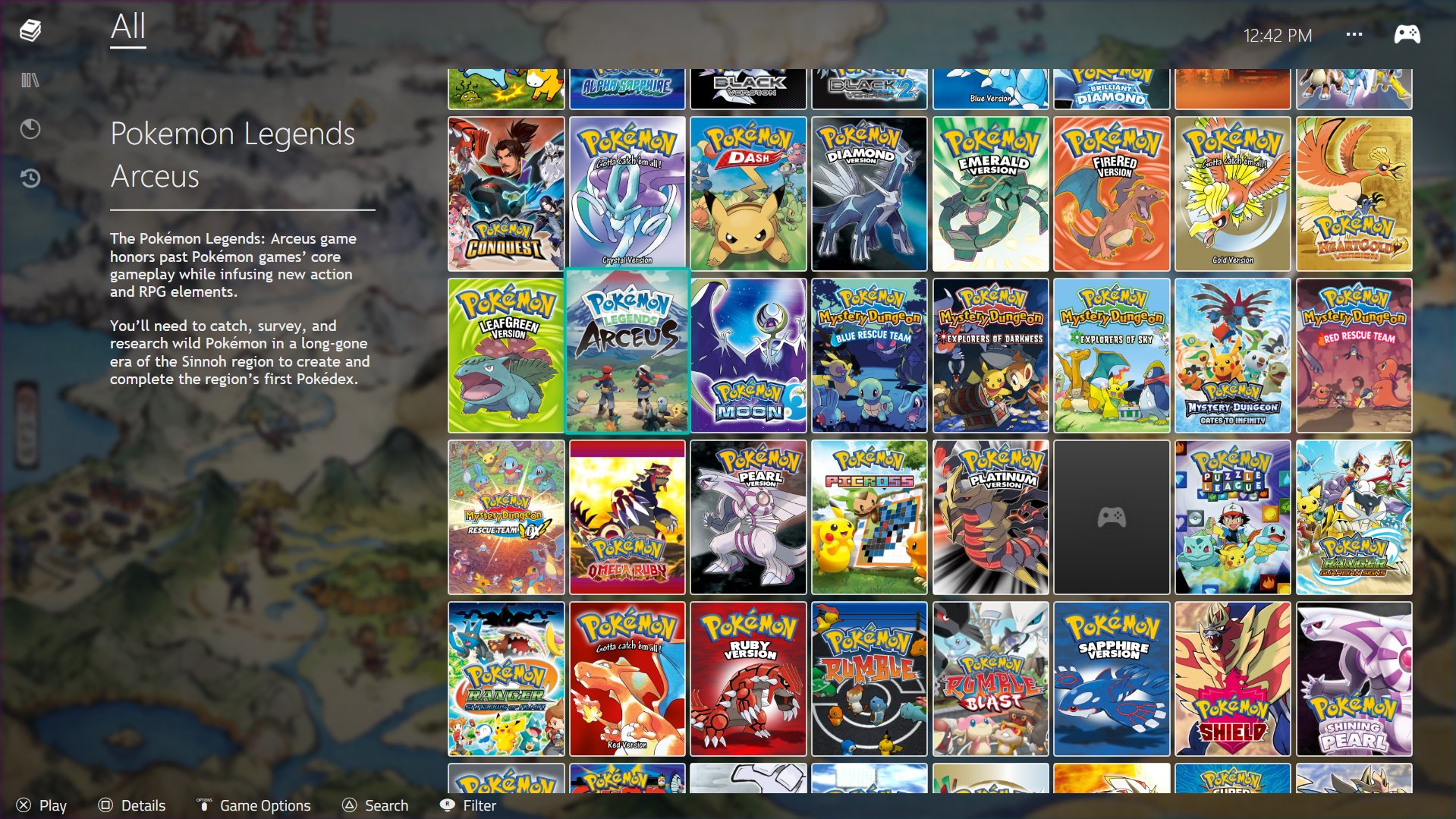Select Pokémon Emerald Version cover

[x=991, y=194]
